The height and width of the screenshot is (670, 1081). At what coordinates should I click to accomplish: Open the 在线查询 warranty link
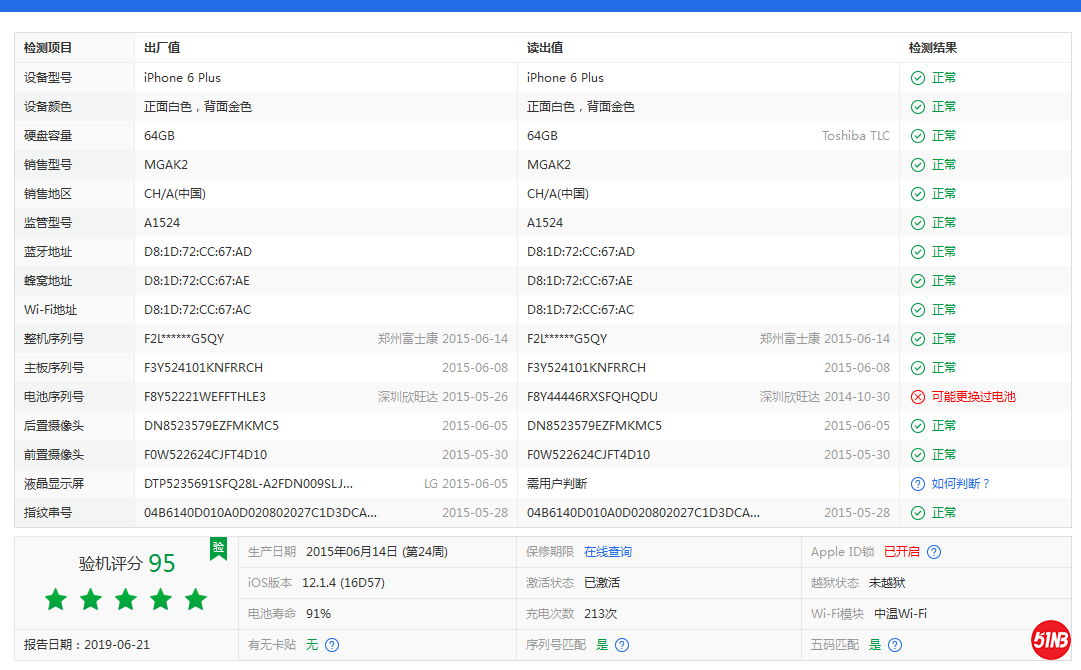click(608, 552)
